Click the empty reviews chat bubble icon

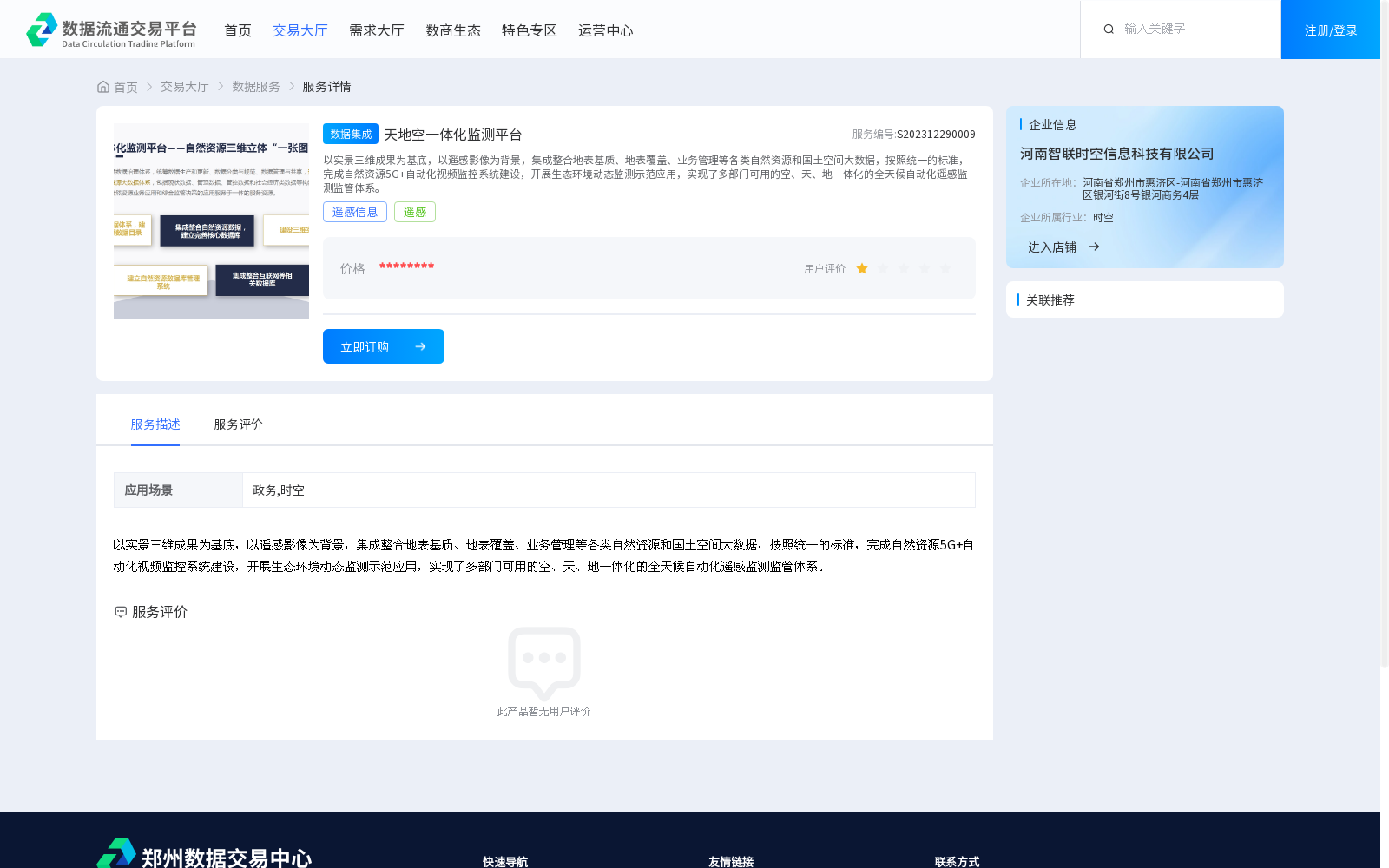pos(544,663)
